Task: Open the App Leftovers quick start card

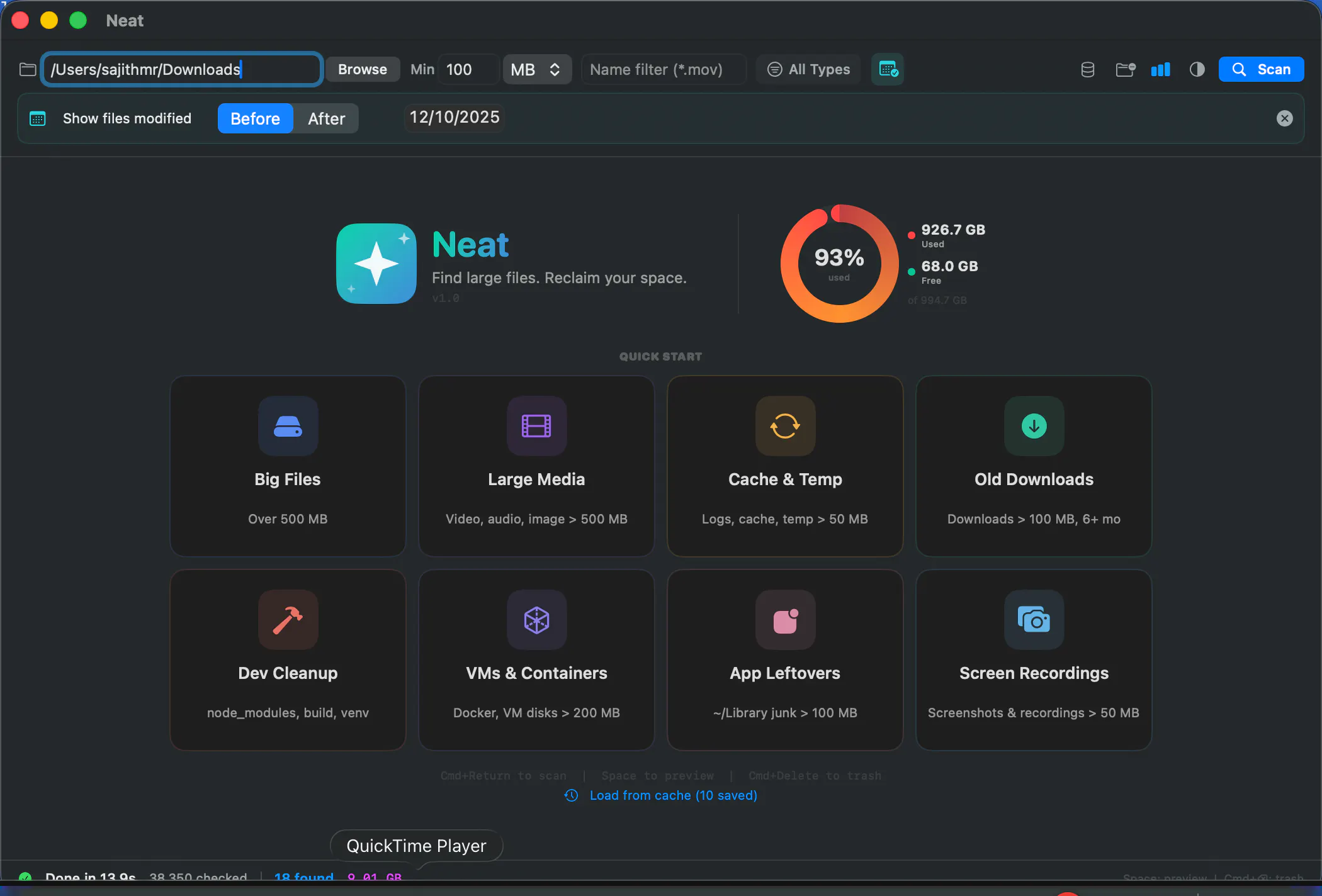Action: pos(785,659)
